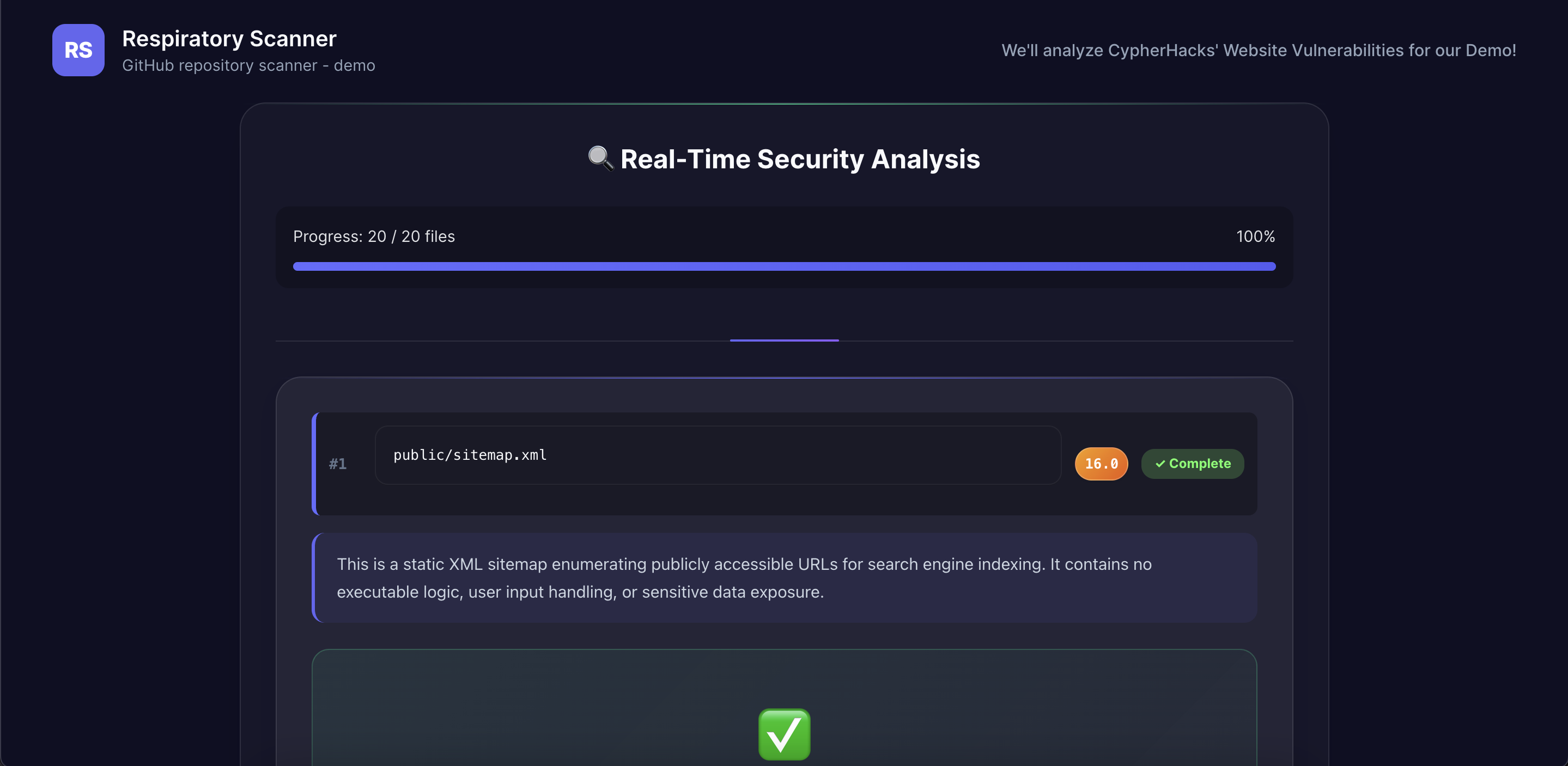Screen dimensions: 1568x766
Task: Click the green checkmark emoji
Action: click(x=784, y=734)
